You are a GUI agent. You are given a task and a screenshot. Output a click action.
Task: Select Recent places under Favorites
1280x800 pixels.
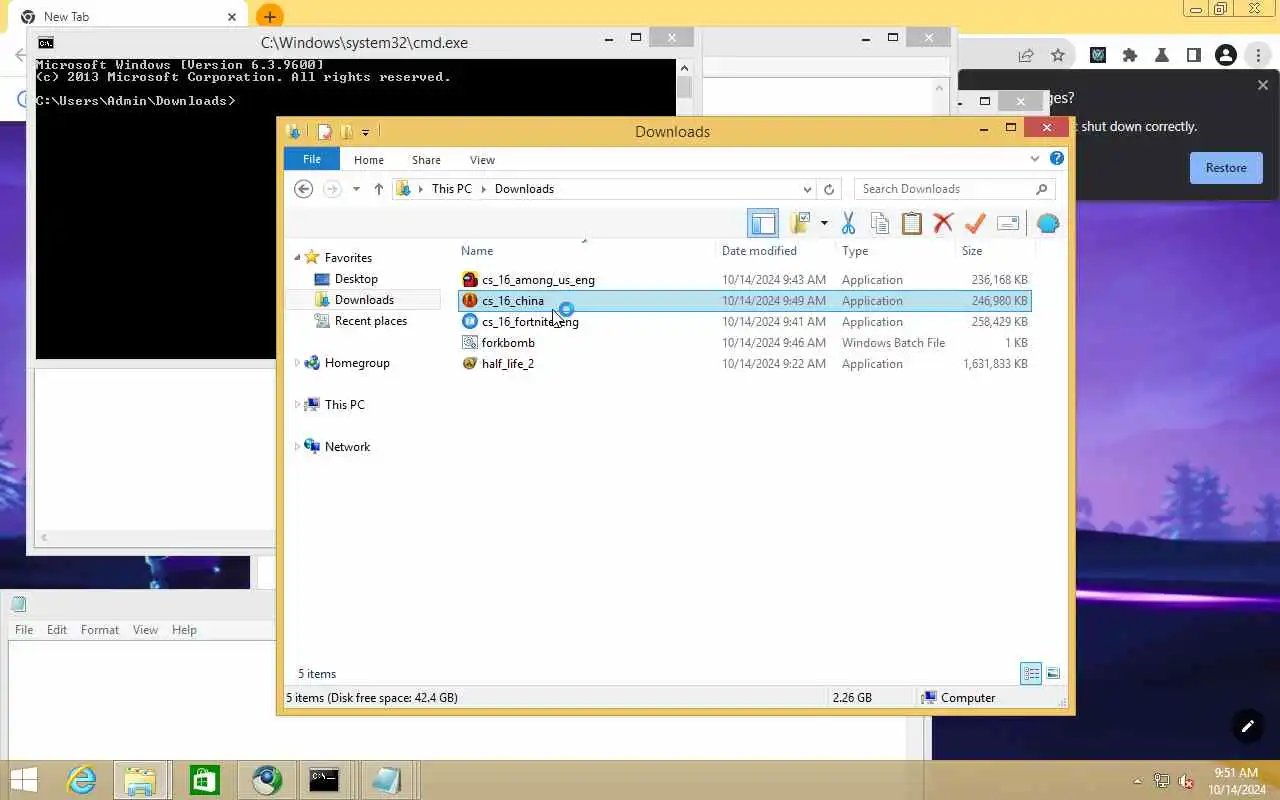click(371, 321)
